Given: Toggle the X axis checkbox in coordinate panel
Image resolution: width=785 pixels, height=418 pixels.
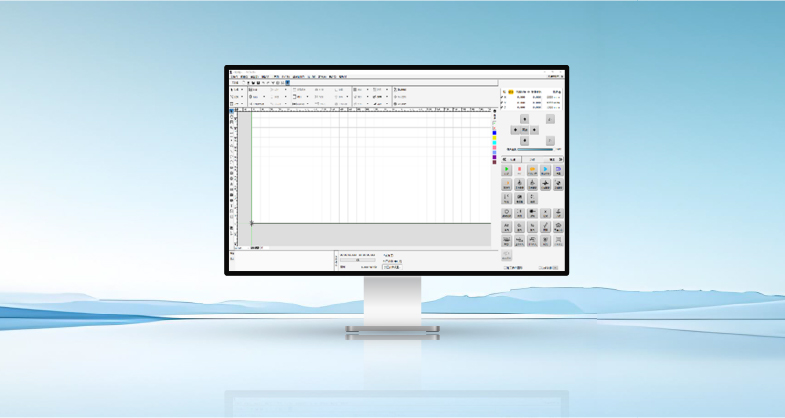Looking at the screenshot, I should pos(503,96).
